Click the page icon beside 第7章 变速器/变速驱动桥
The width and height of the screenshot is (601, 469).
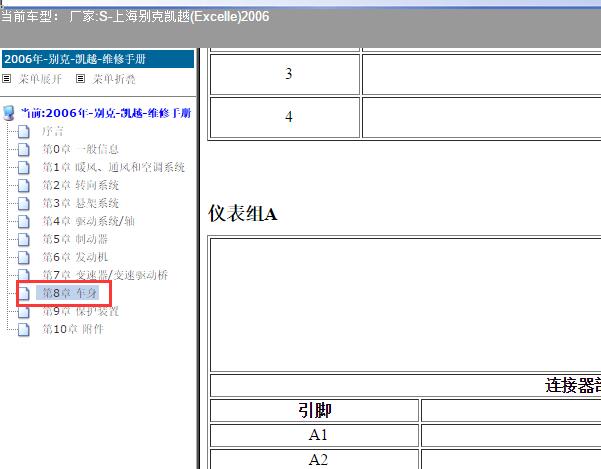[24, 275]
